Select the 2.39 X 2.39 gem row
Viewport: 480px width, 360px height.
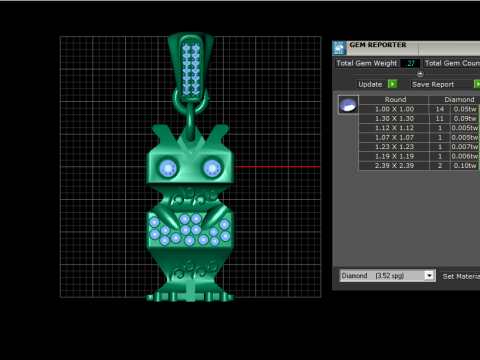point(419,166)
